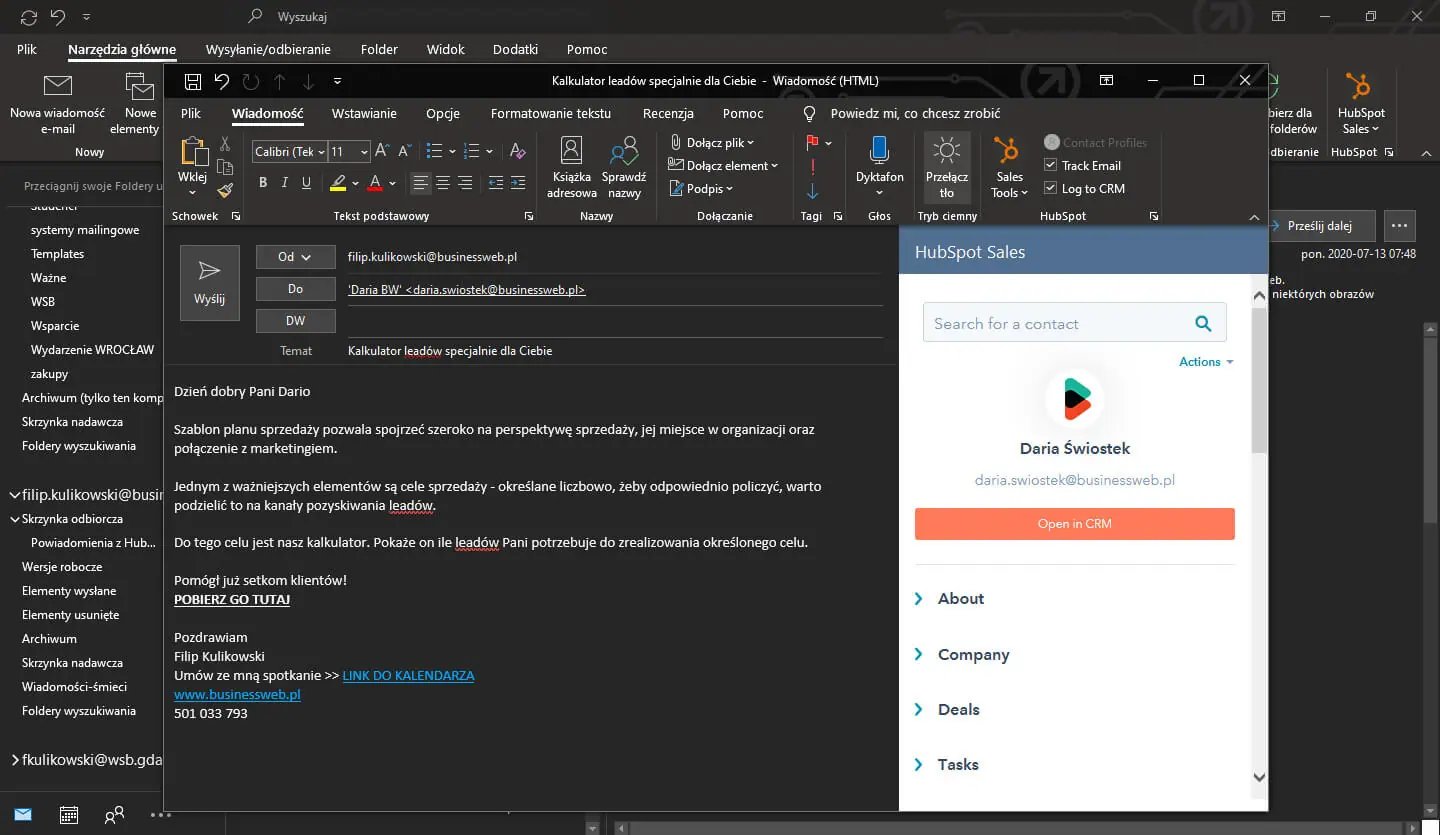Align text right

pos(464,183)
